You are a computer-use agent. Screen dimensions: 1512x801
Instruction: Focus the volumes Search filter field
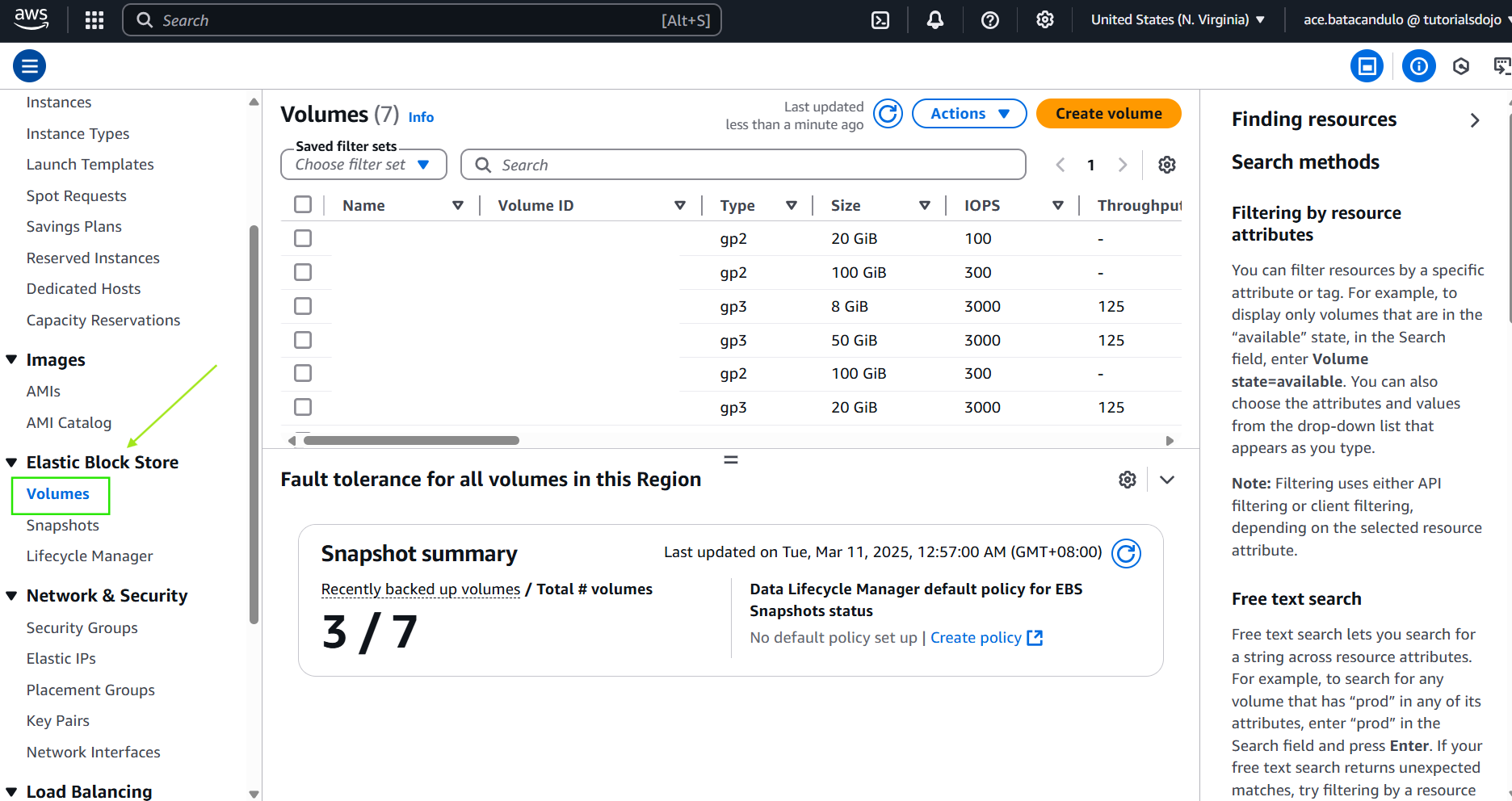pyautogui.click(x=743, y=165)
